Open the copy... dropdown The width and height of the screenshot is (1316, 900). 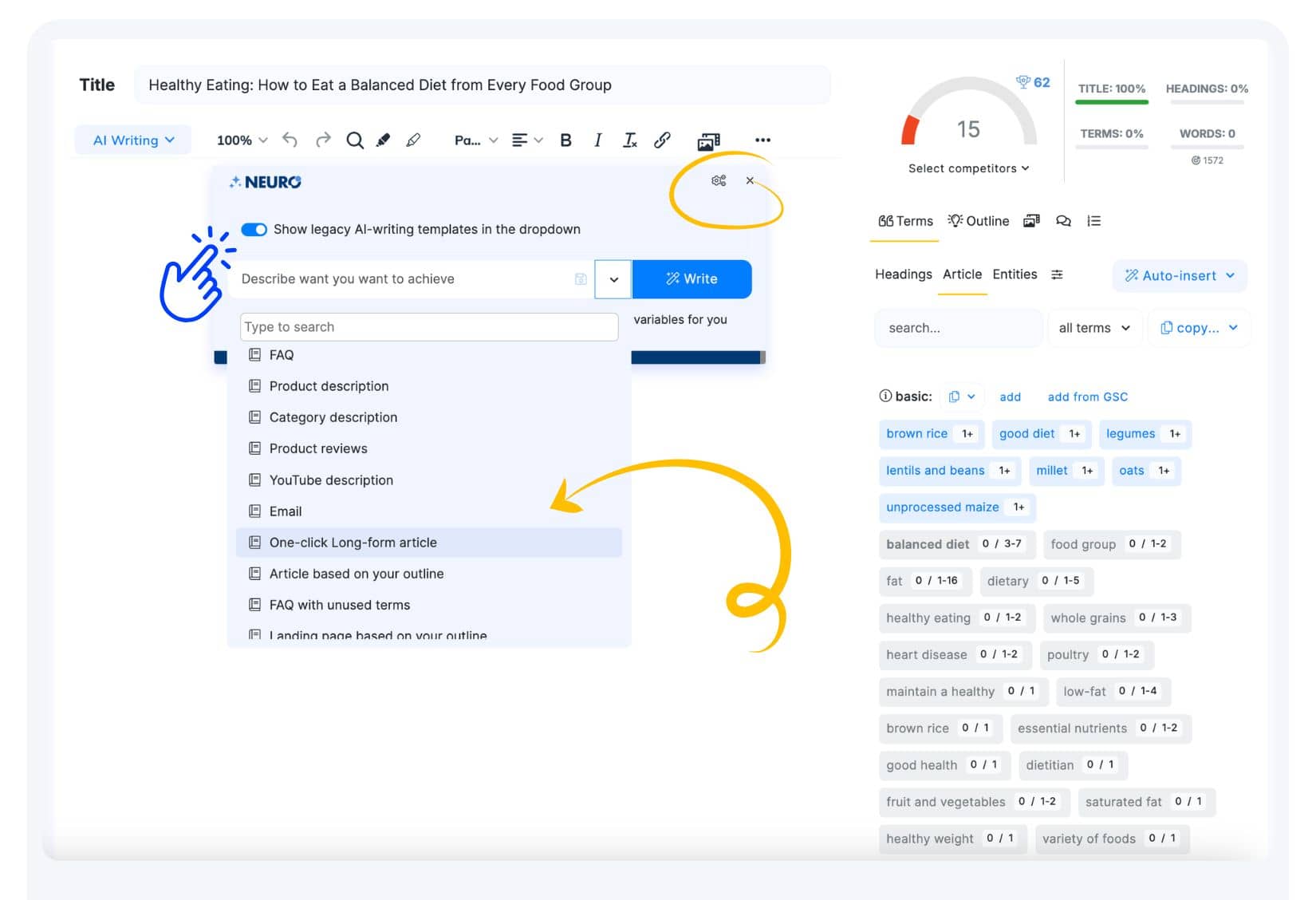click(1199, 328)
